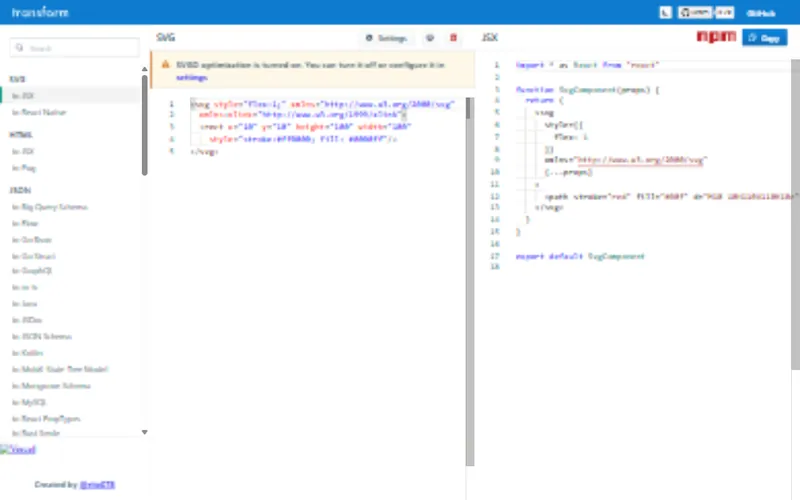Click the SVG editor vertical scrollbar
This screenshot has width=800, height=500.
tap(470, 281)
